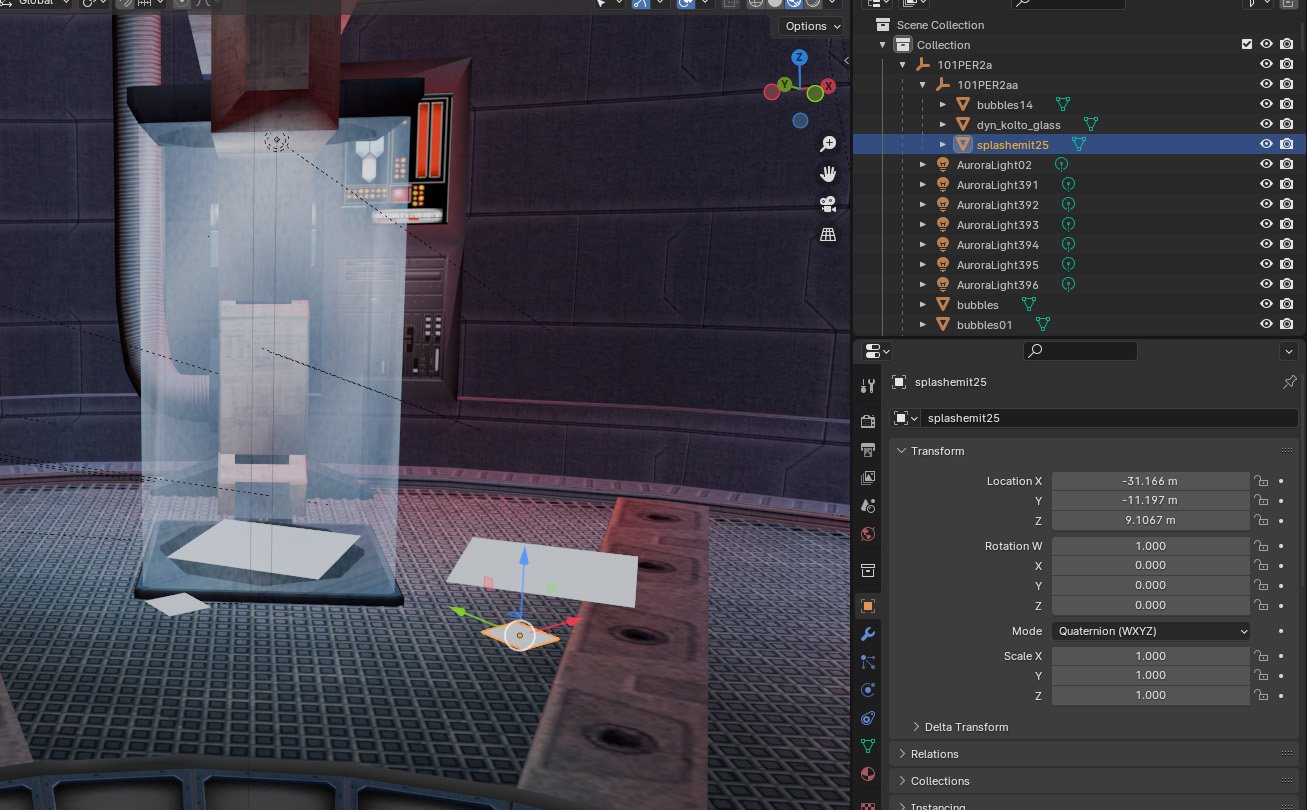
Task: Open the Scene properties tab
Action: [x=867, y=505]
